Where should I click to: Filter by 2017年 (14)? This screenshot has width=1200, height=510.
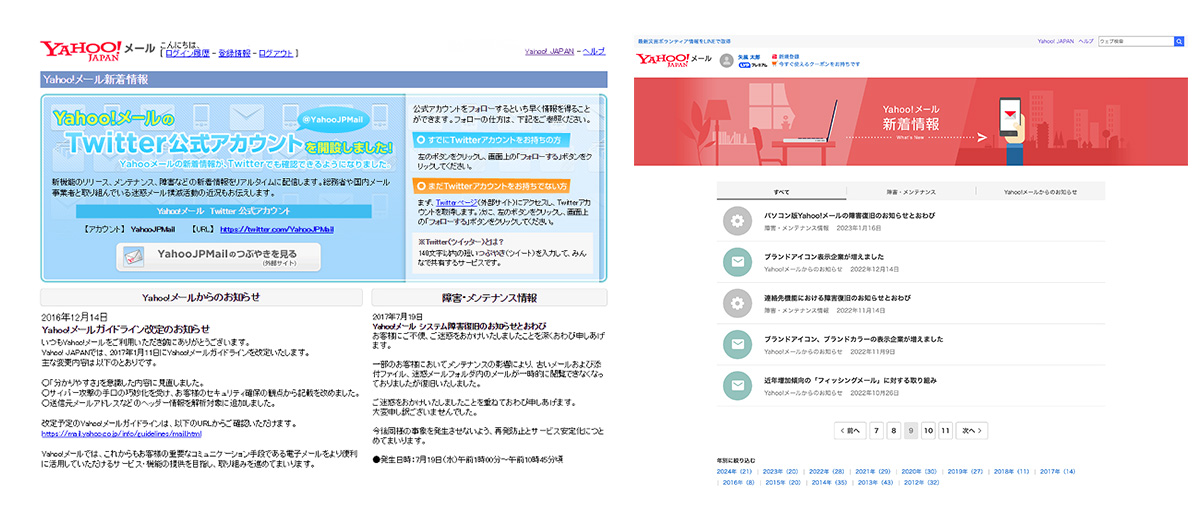pos(1057,471)
